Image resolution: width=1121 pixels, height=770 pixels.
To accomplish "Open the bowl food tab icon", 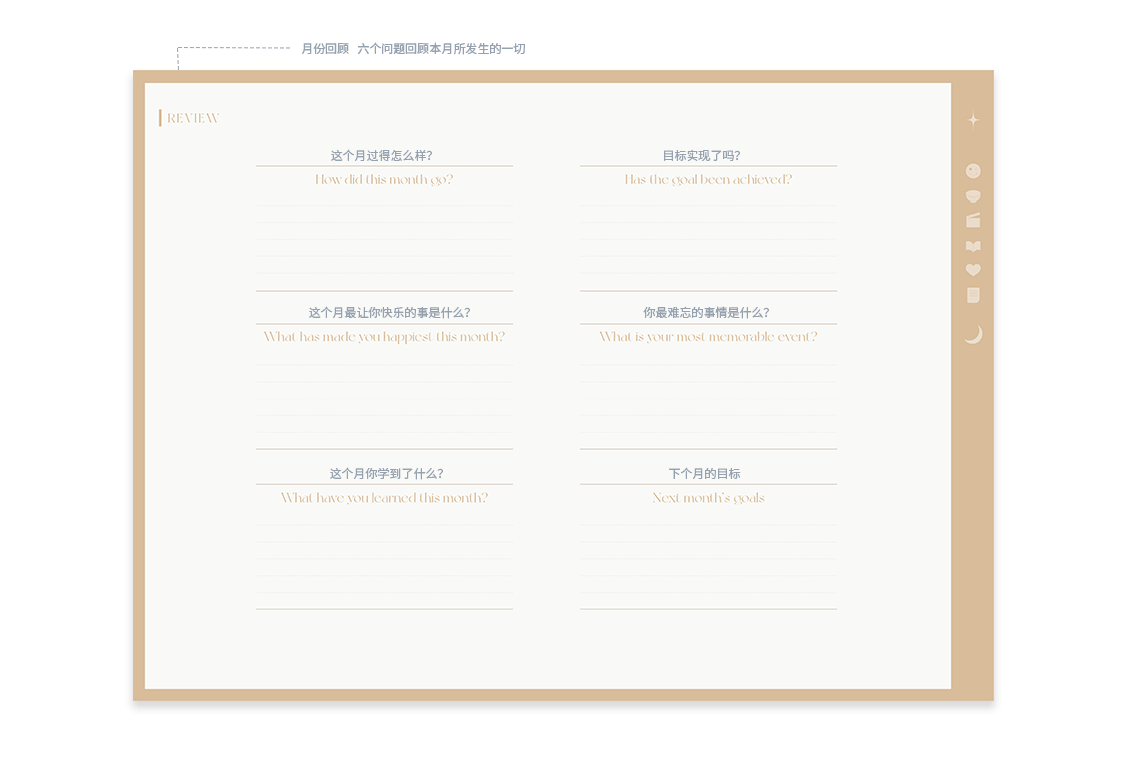I will 973,197.
